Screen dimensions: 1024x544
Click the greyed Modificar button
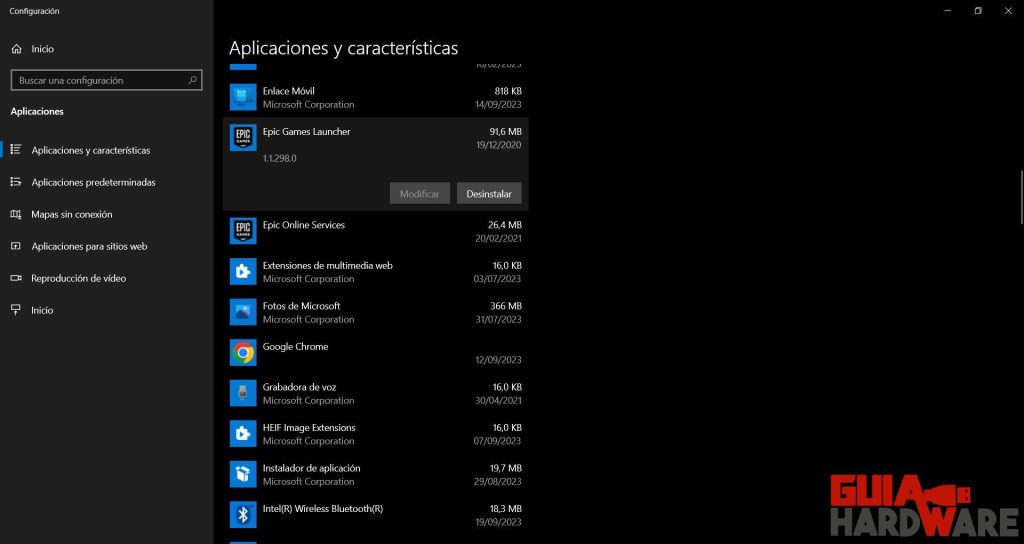pos(419,193)
